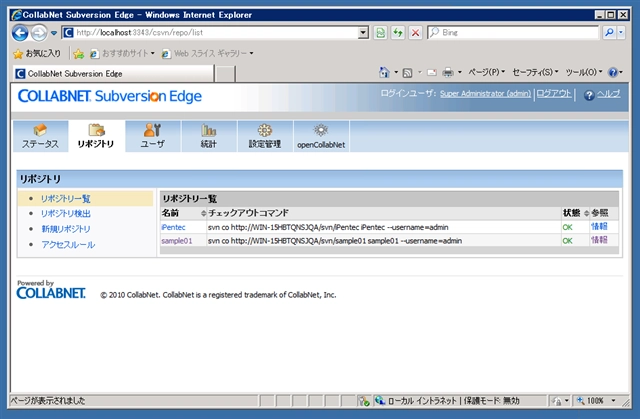
Task: Click the blue help question icon in command bar
Action: (613, 73)
